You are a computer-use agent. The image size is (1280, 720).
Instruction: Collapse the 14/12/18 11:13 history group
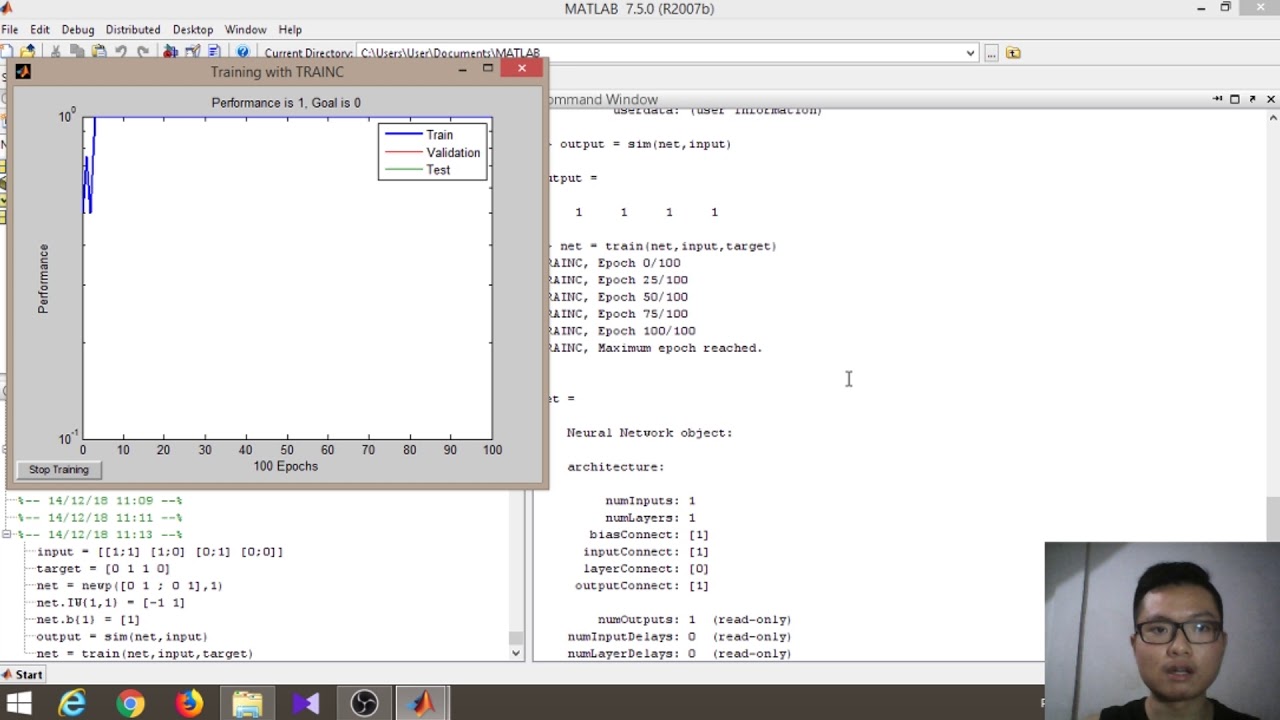click(7, 534)
